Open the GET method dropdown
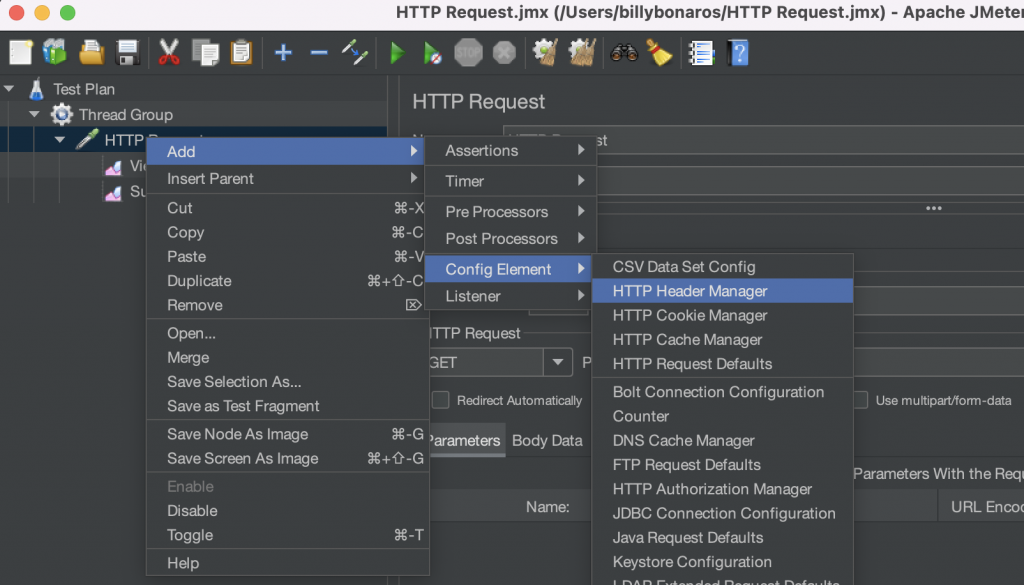The image size is (1024, 585). pyautogui.click(x=557, y=363)
